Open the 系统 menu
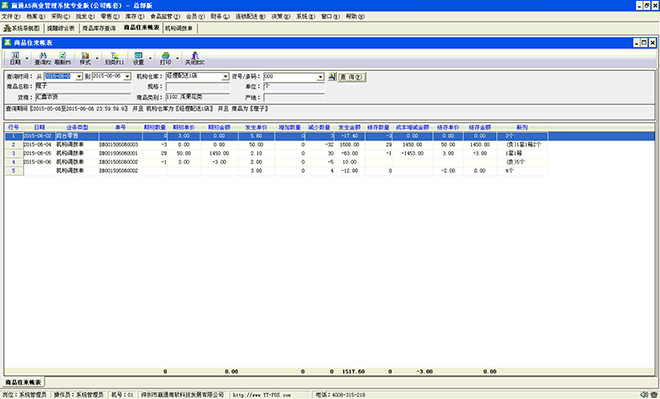The width and height of the screenshot is (660, 399). coord(306,16)
